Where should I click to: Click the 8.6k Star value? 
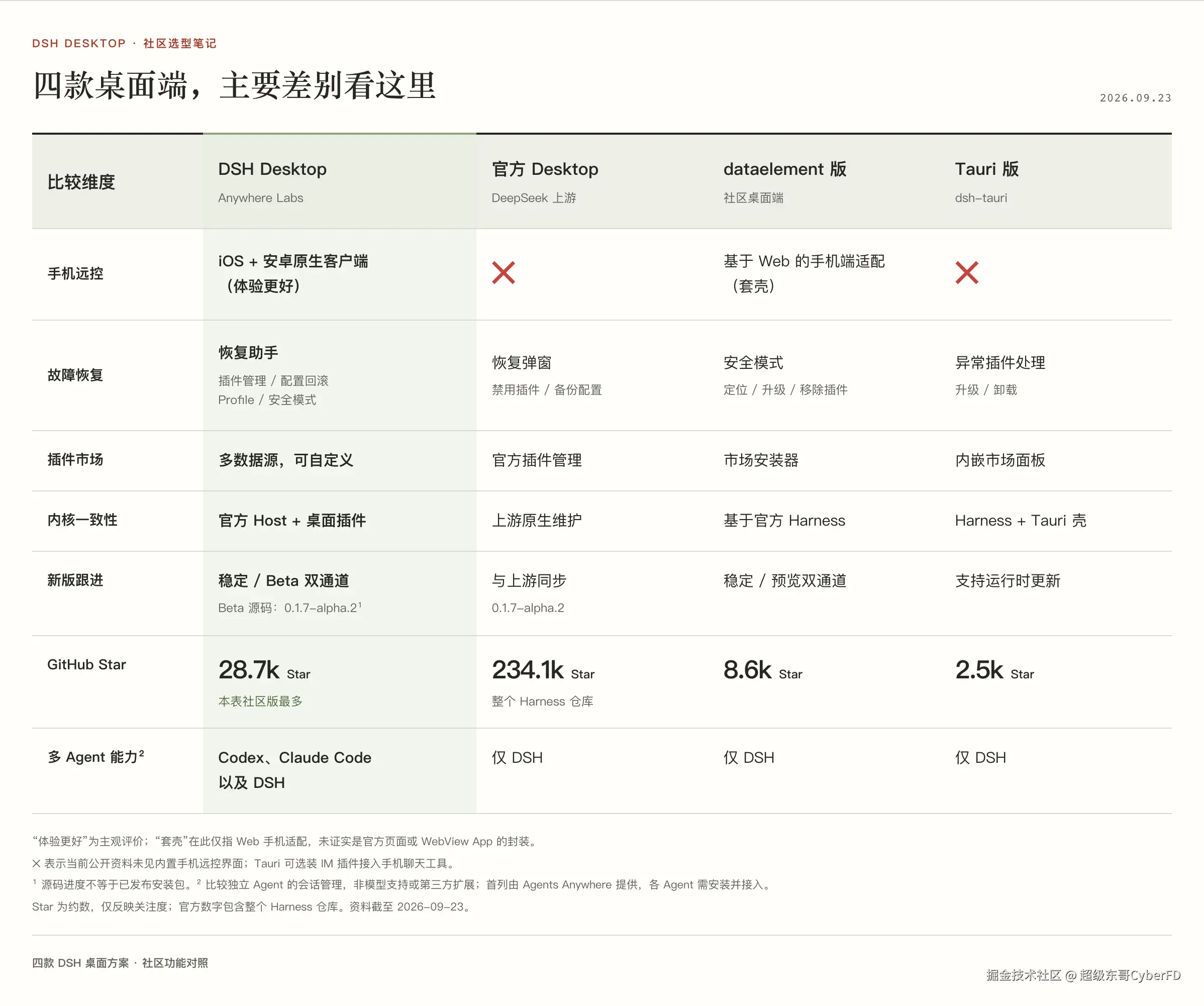[x=762, y=670]
